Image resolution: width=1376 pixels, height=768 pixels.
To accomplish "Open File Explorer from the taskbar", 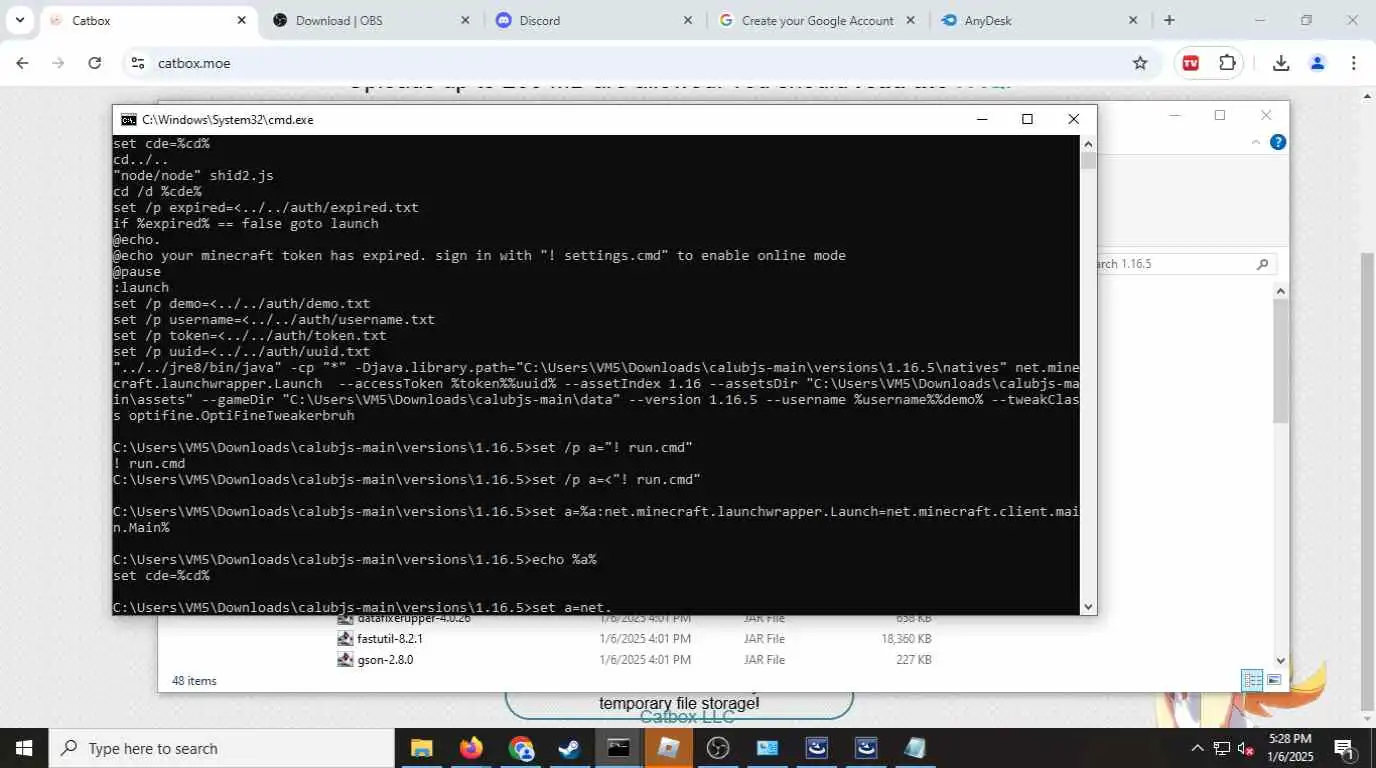I will (x=421, y=748).
